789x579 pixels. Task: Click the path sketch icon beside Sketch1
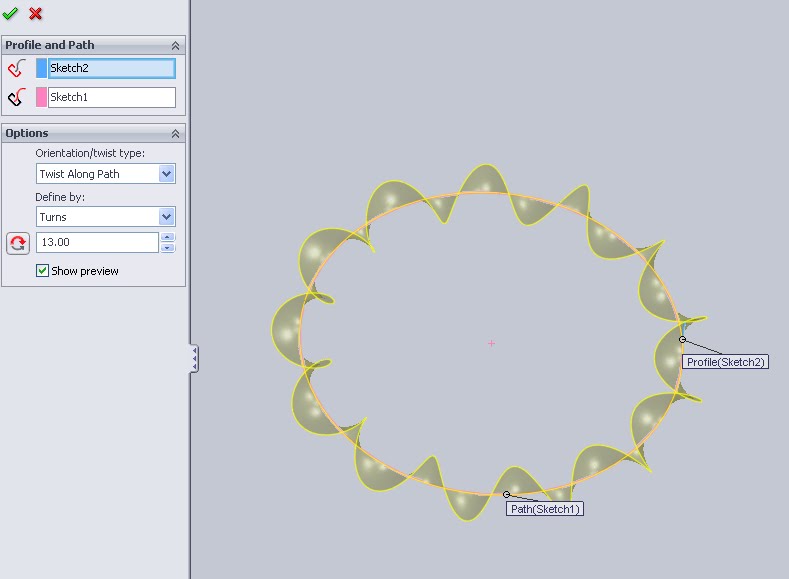click(x=17, y=97)
